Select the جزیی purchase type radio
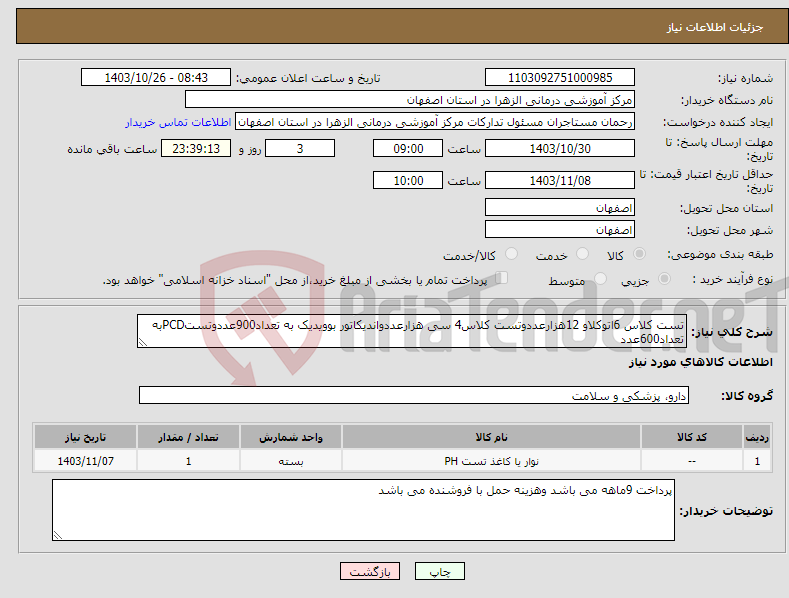The width and height of the screenshot is (789, 598). 664,278
